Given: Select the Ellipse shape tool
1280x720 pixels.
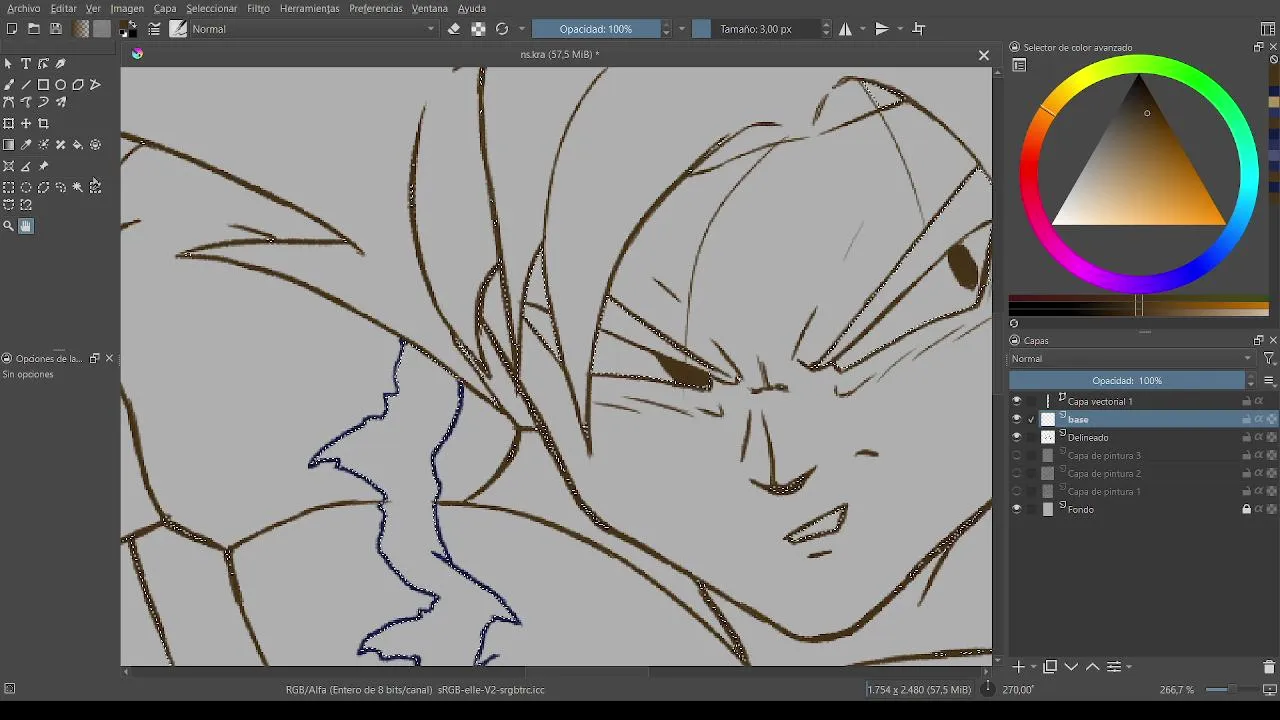Looking at the screenshot, I should 61,85.
